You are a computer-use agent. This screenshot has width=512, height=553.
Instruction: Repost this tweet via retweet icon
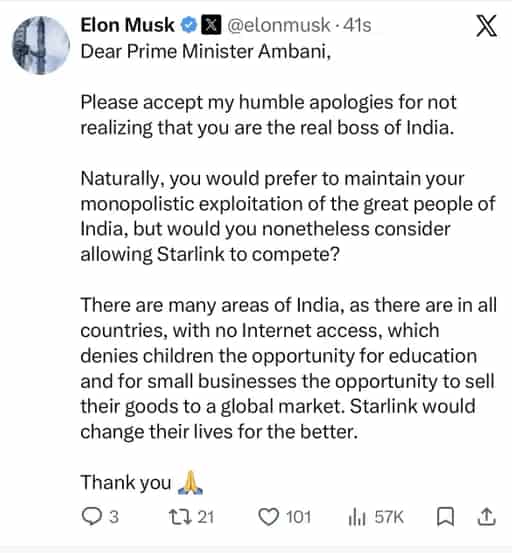click(180, 517)
